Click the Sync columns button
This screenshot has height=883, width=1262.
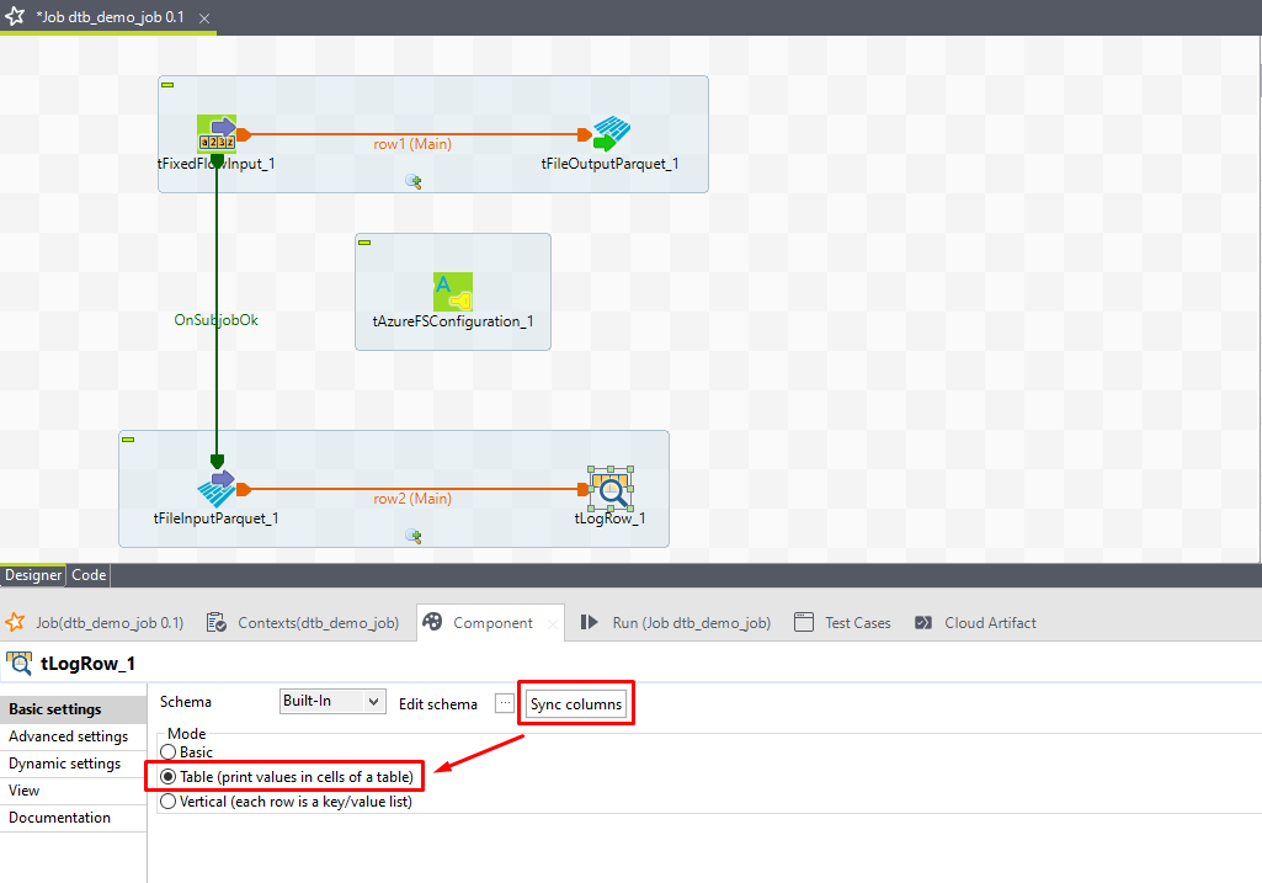click(577, 704)
